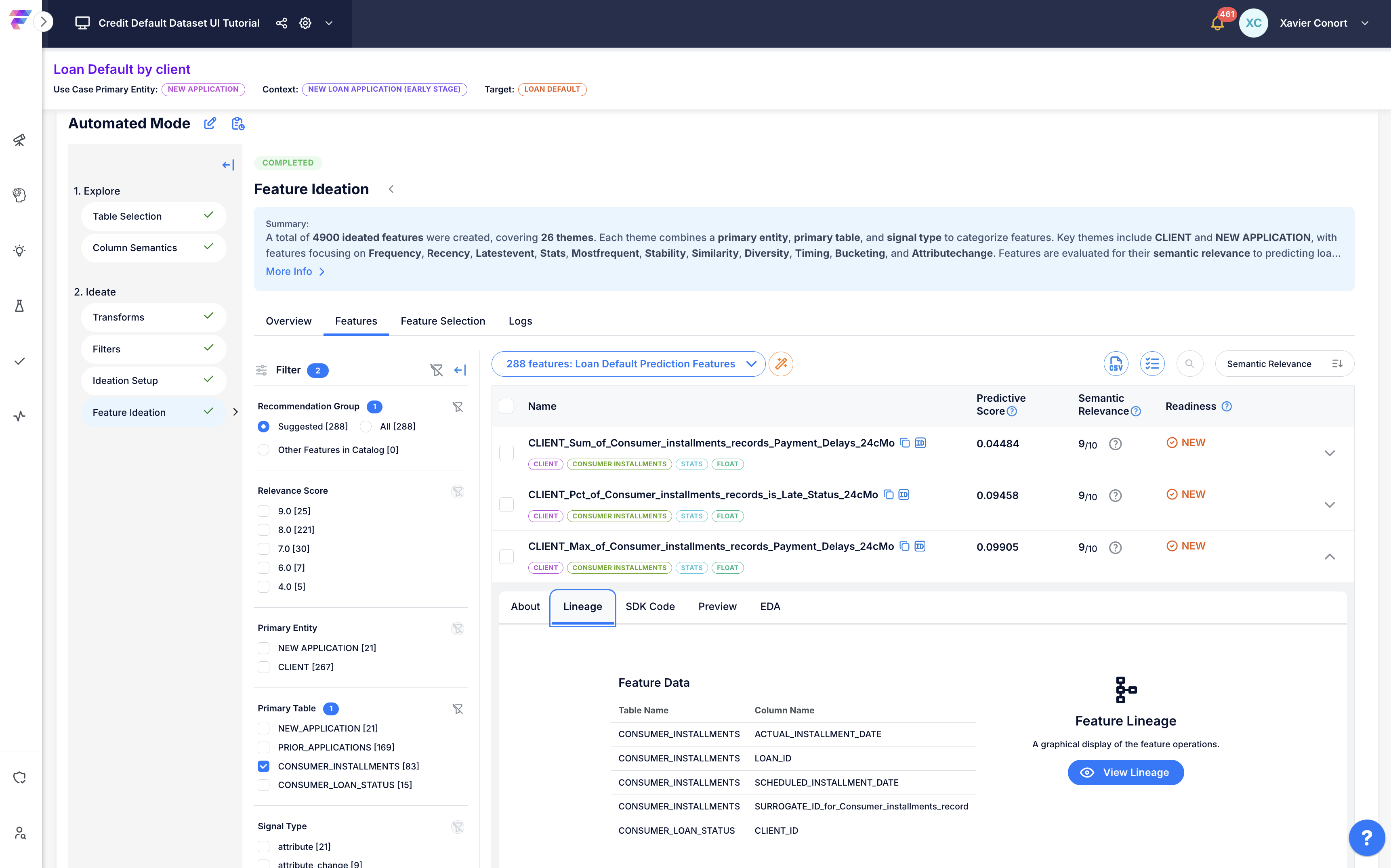Uncheck CONSUMER_INSTALLMENTS [83] primary table
This screenshot has width=1391, height=868.
coord(264,766)
